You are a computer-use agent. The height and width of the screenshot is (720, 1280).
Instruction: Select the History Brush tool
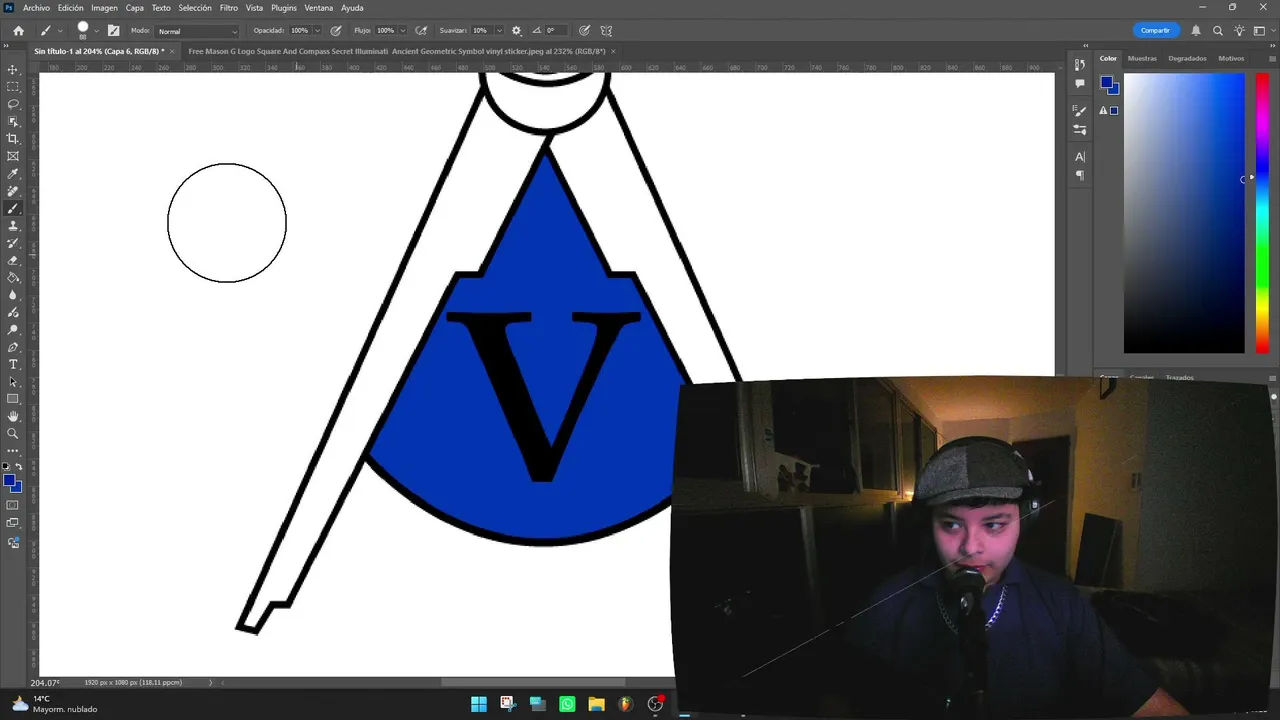(13, 243)
